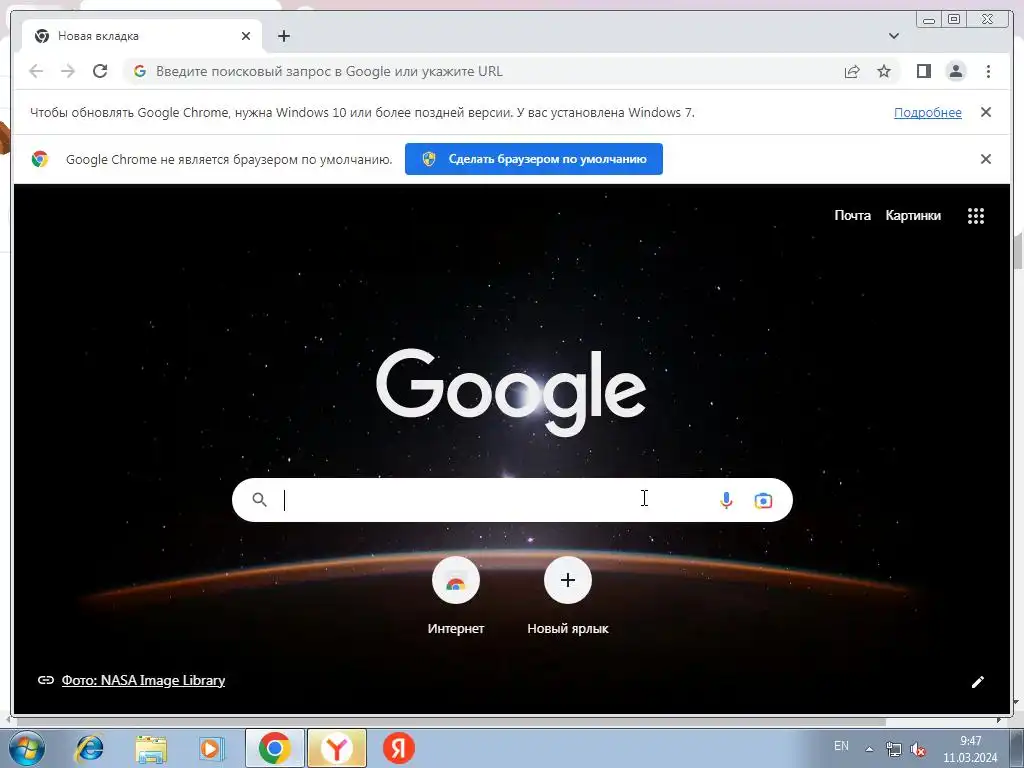Click the muted volume tray icon
Viewport: 1024px width, 768px height.
(x=918, y=749)
